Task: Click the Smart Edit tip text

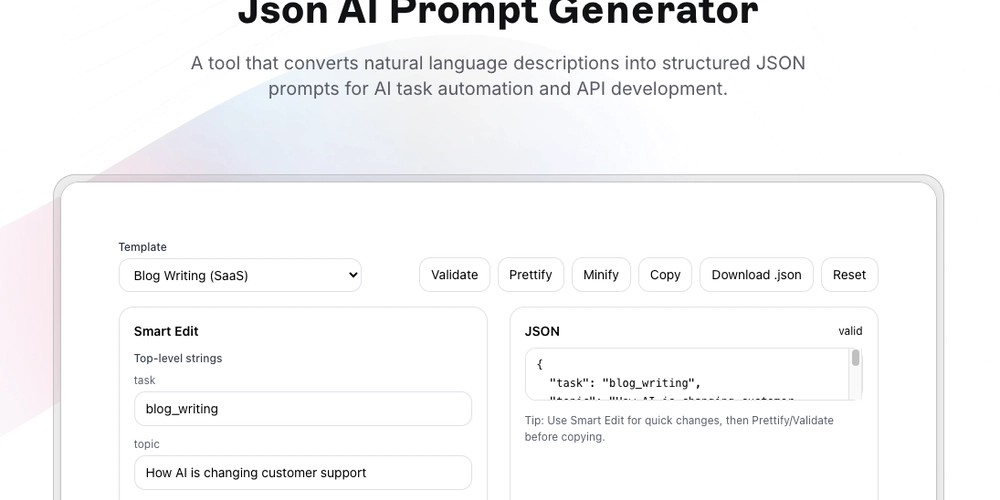Action: tap(679, 429)
